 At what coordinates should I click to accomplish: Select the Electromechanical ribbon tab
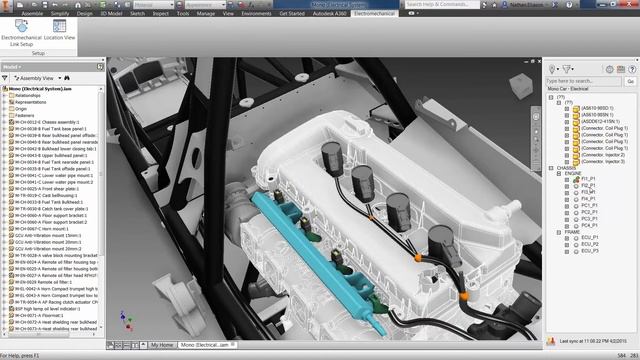pyautogui.click(x=374, y=13)
